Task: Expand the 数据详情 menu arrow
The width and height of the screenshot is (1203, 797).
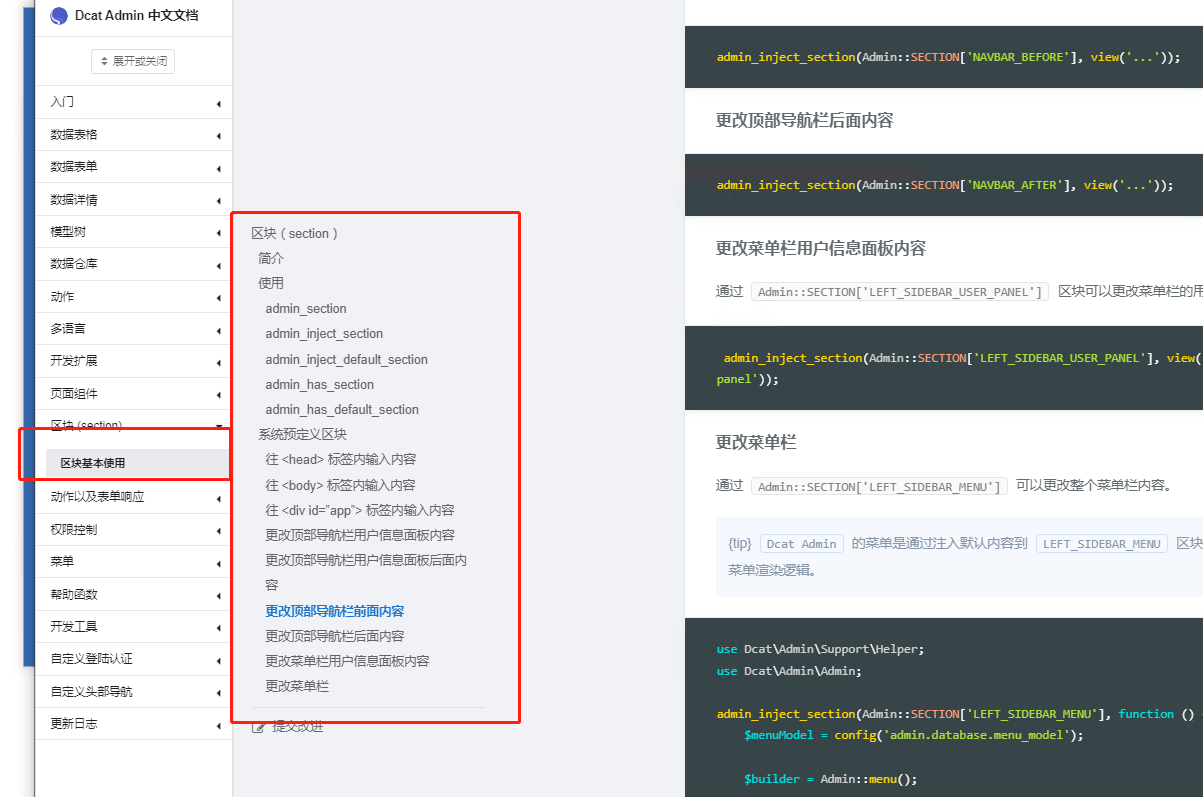Action: click(218, 200)
